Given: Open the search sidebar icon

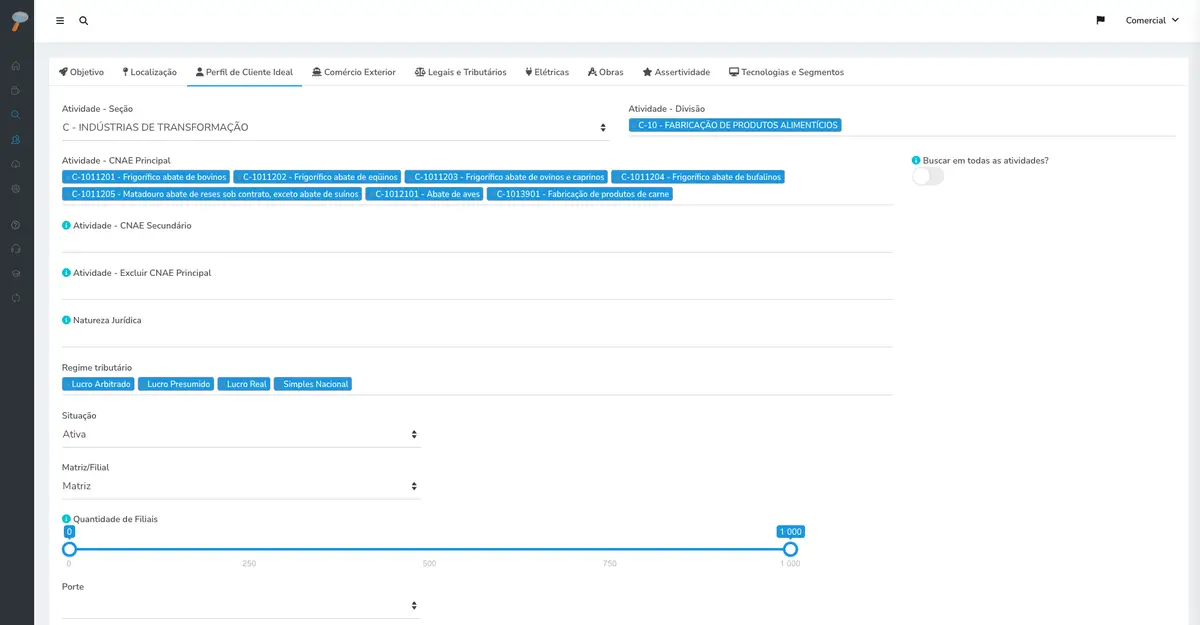Looking at the screenshot, I should click(x=16, y=114).
